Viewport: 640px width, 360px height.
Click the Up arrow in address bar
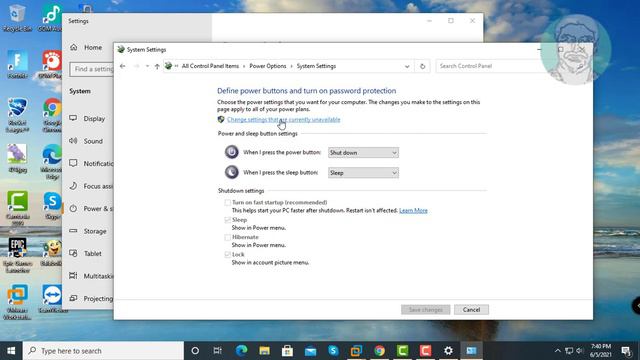coord(157,66)
